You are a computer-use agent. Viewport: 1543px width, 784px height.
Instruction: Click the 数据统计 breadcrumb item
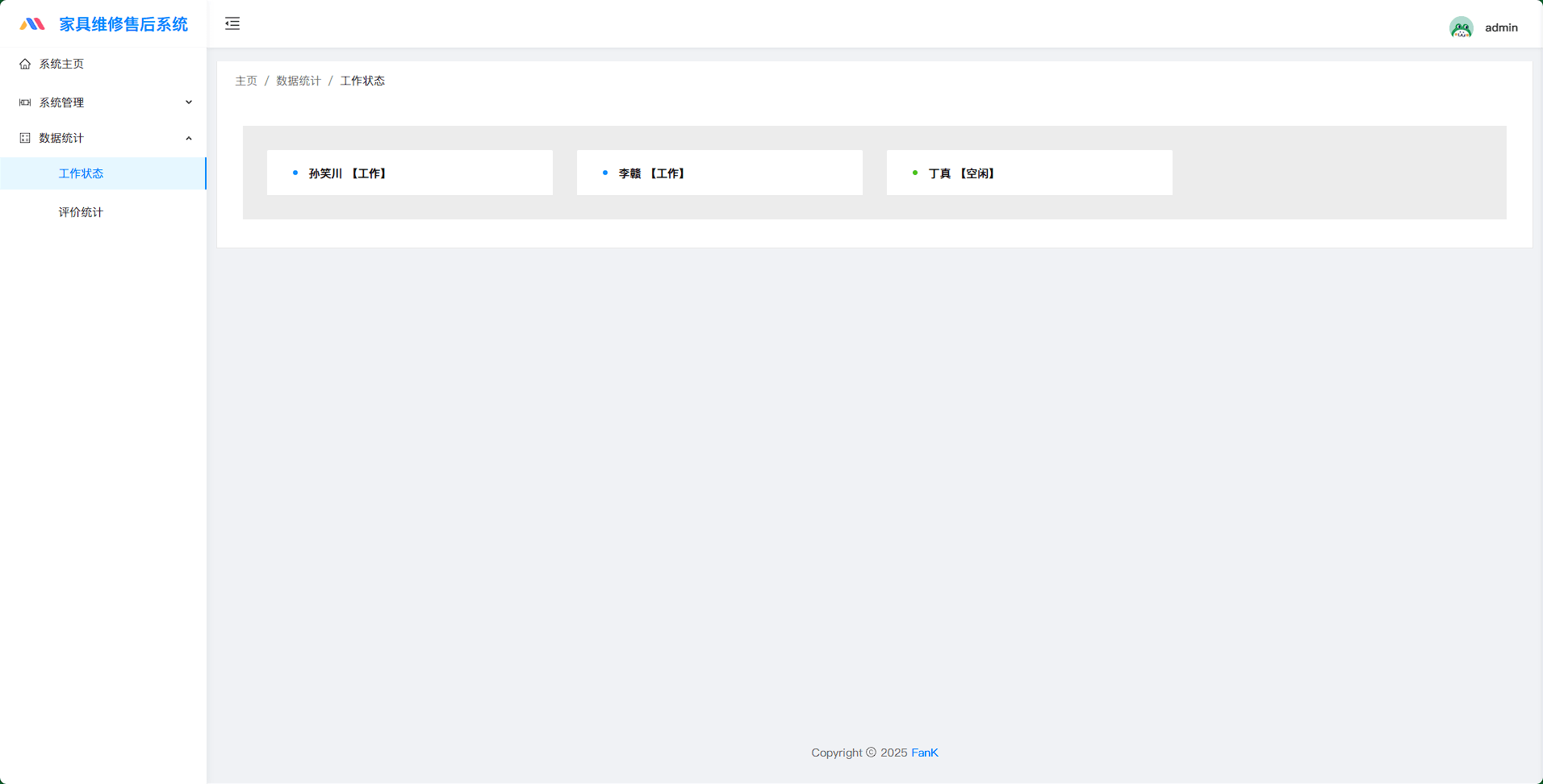click(x=299, y=81)
